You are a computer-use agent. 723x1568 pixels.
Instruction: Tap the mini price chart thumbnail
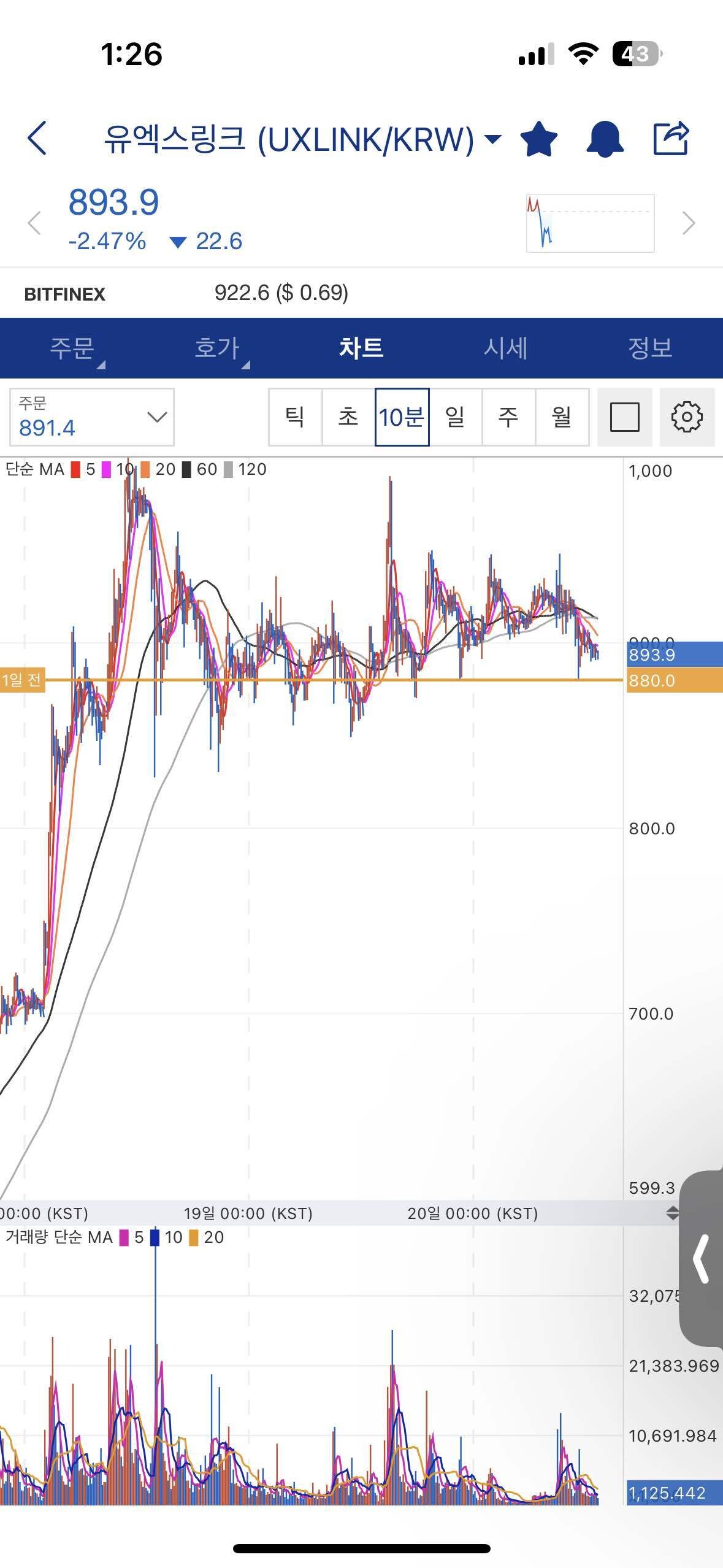590,223
